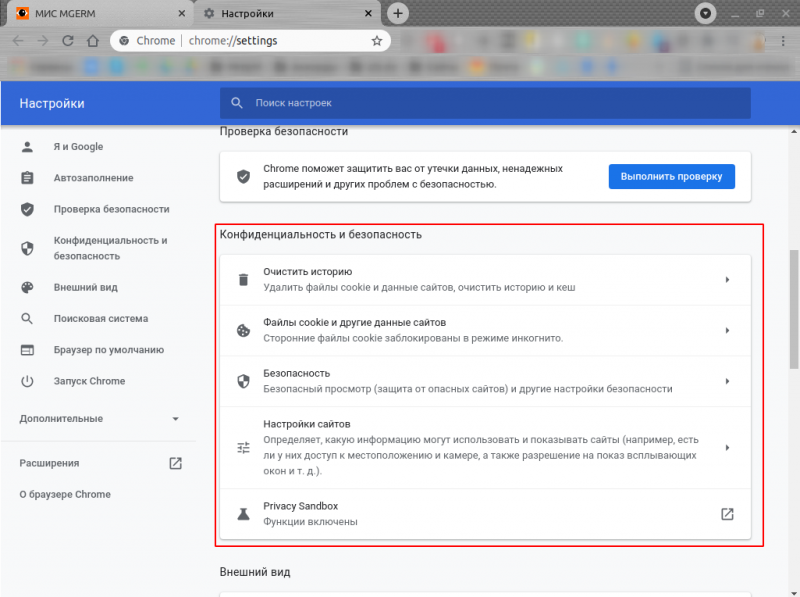800x597 pixels.
Task: Bookmark page with the star icon
Action: (x=377, y=41)
